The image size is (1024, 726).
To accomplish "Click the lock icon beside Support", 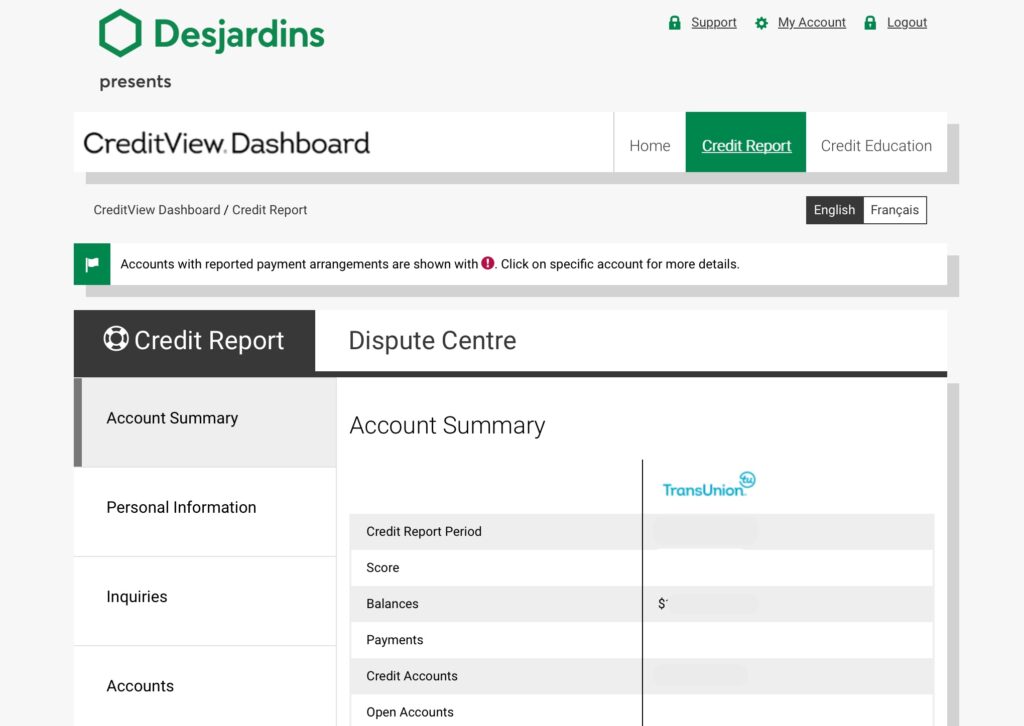I will pos(675,23).
